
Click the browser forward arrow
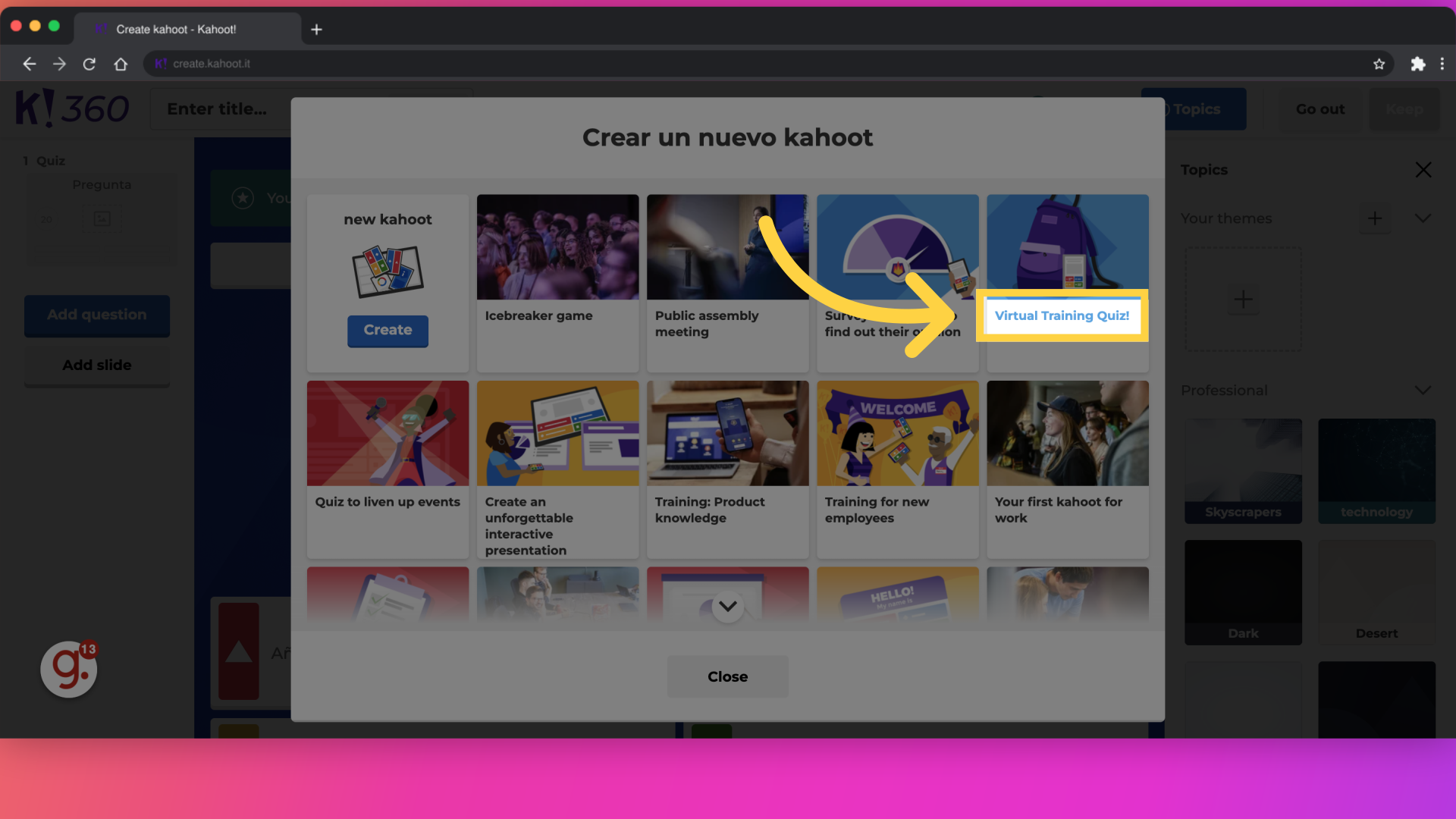click(x=59, y=64)
